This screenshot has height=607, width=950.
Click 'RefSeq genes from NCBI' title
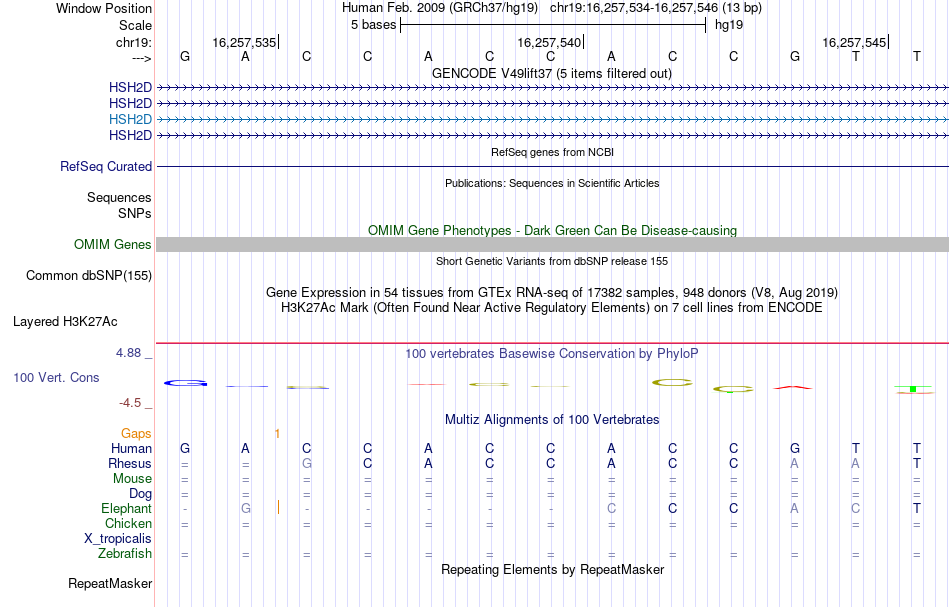(552, 152)
